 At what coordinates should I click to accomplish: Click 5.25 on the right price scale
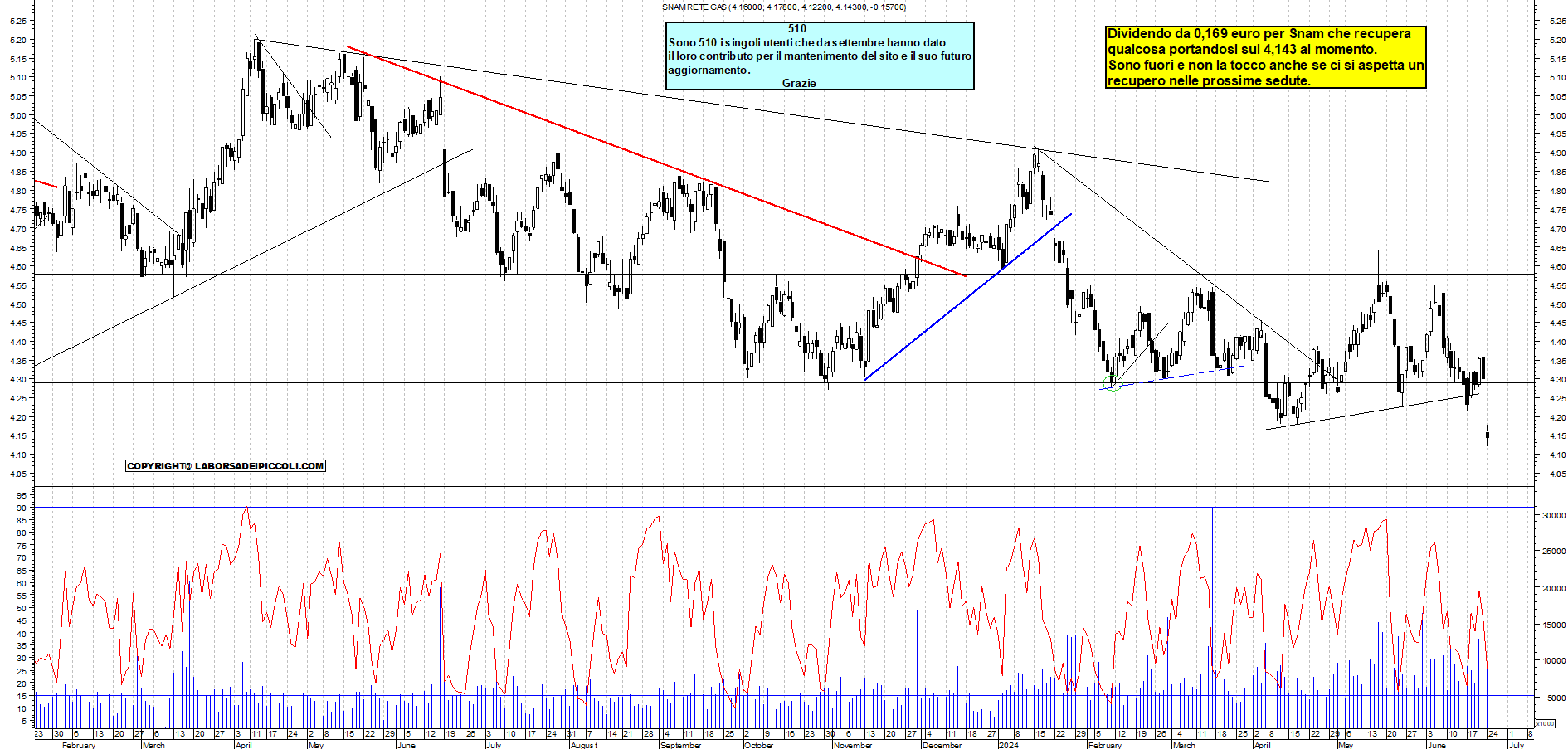coord(1557,21)
